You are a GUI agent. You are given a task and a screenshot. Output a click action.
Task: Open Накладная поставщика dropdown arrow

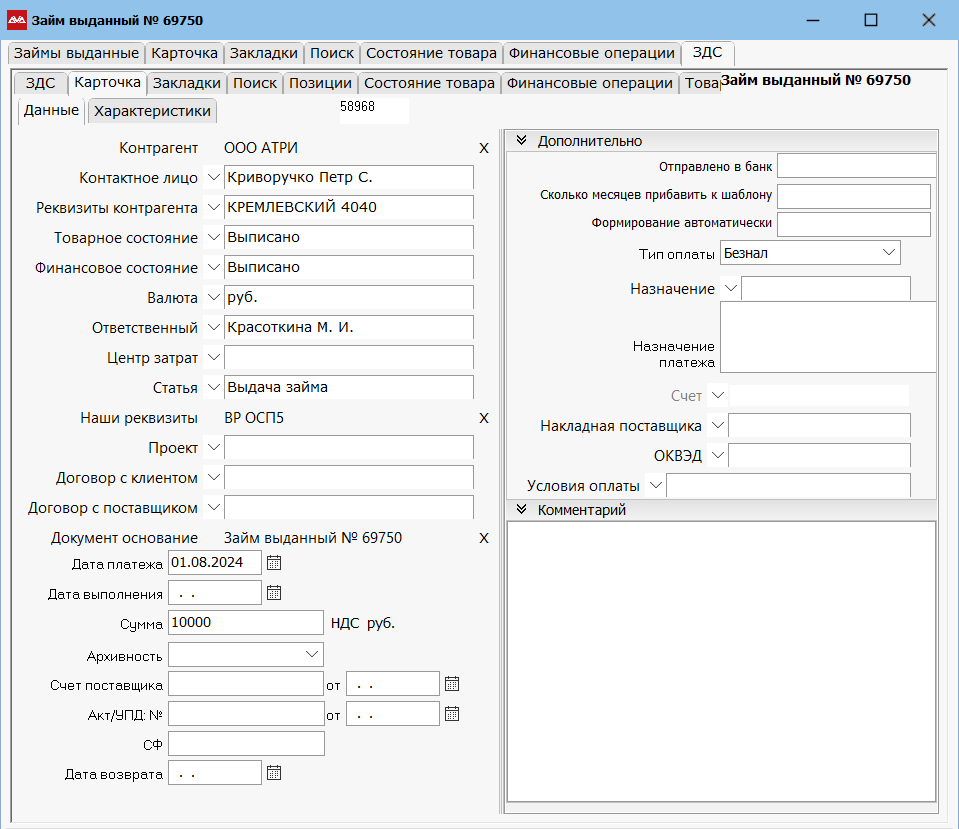pyautogui.click(x=718, y=425)
